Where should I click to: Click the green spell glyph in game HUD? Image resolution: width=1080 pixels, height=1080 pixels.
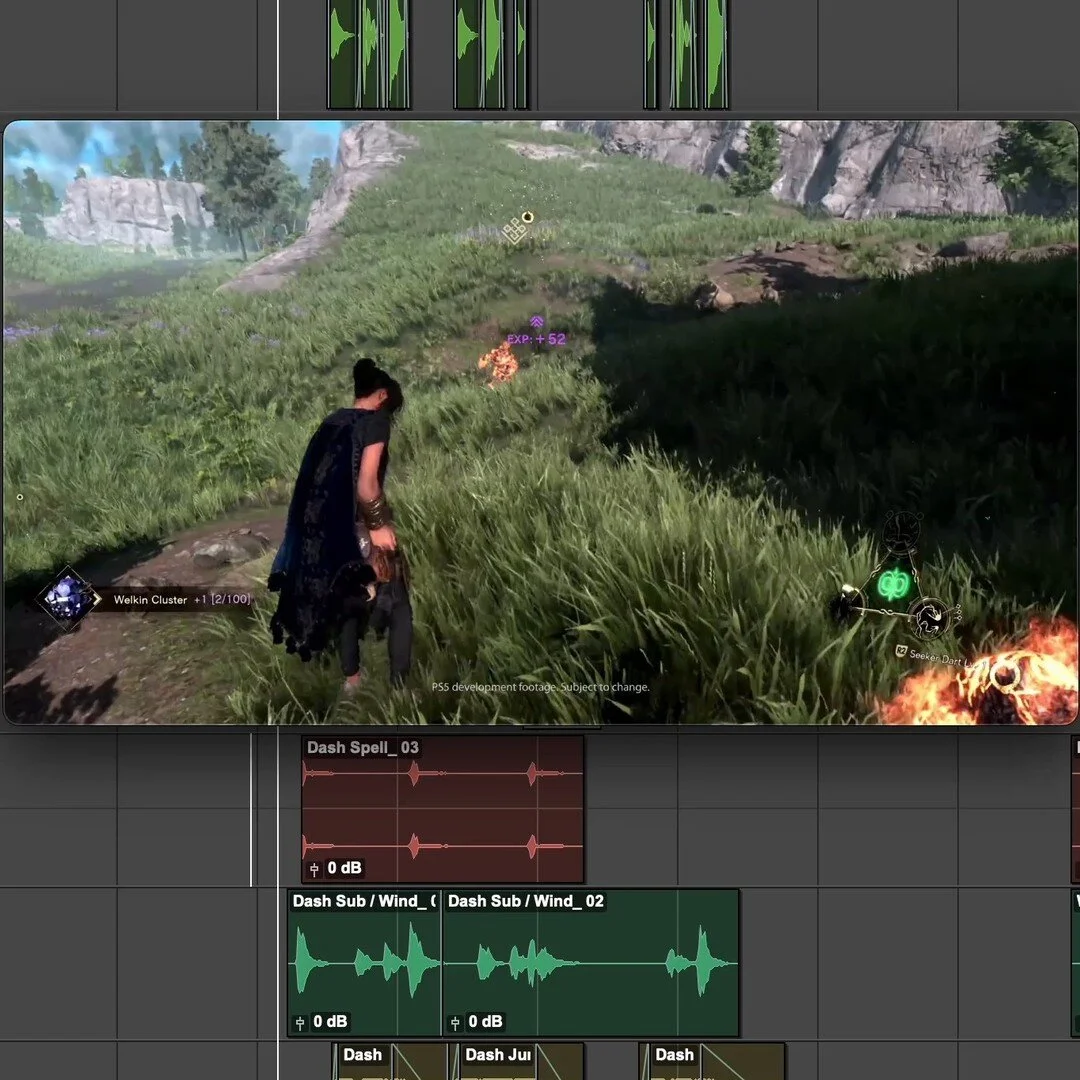(x=893, y=585)
